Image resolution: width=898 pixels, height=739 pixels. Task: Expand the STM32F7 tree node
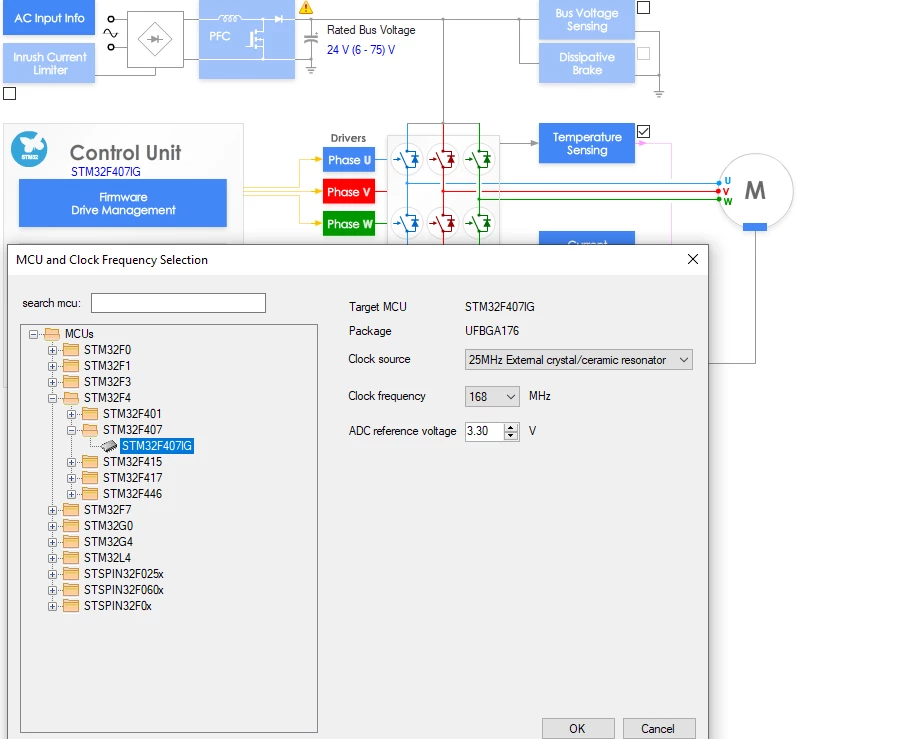pyautogui.click(x=52, y=510)
